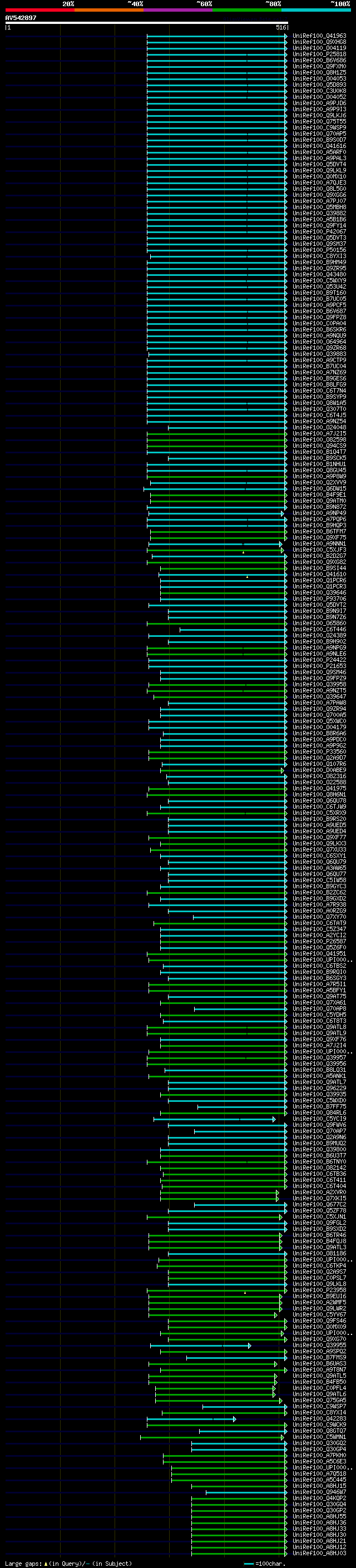
Task: Select the UniRef100_Q9LKJ6 label
Action: point(319,116)
